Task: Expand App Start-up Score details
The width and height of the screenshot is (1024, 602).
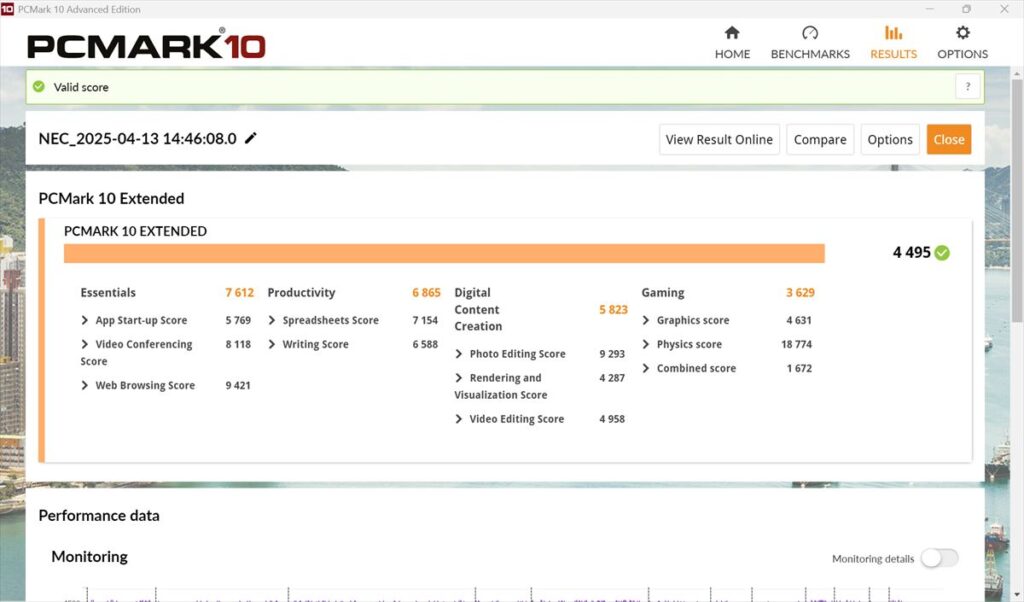Action: pos(84,320)
